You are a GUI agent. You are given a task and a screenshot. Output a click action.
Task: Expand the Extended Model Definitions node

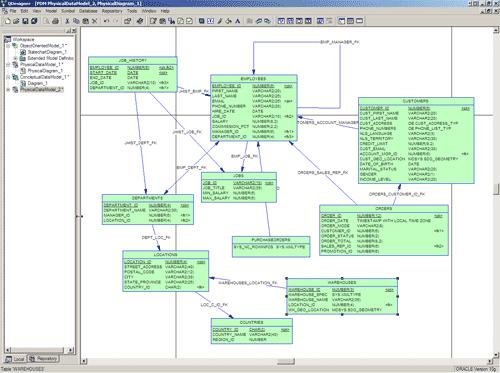point(15,58)
